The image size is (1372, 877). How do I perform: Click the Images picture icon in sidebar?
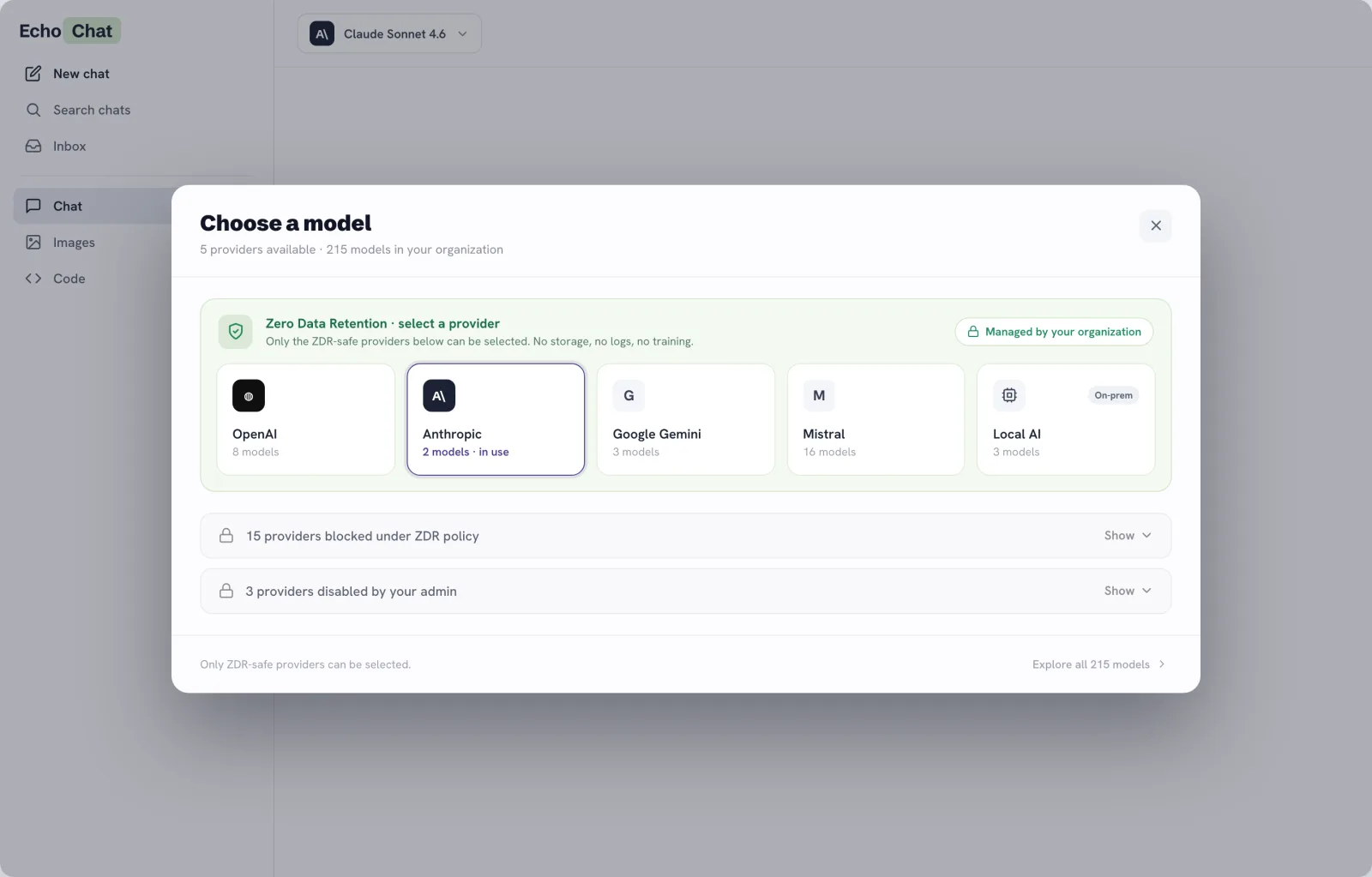coord(33,243)
